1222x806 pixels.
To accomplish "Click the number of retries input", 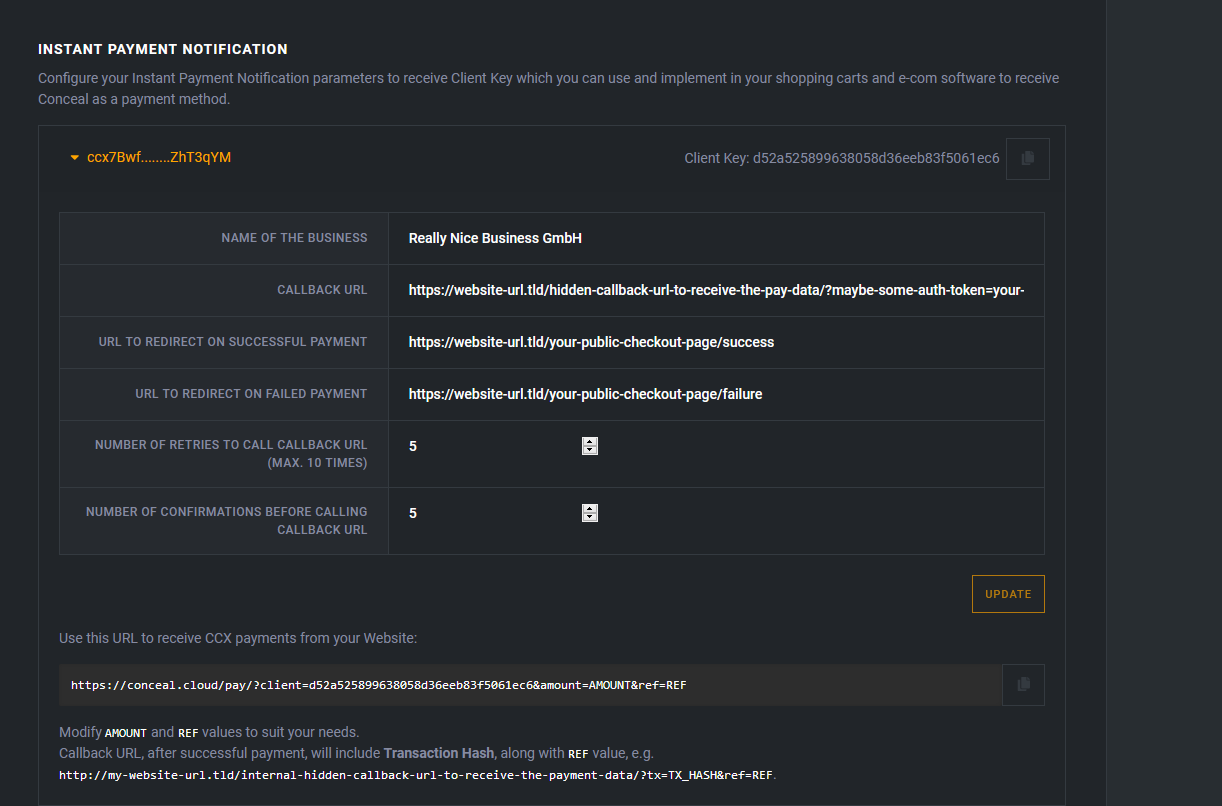I will coord(492,446).
